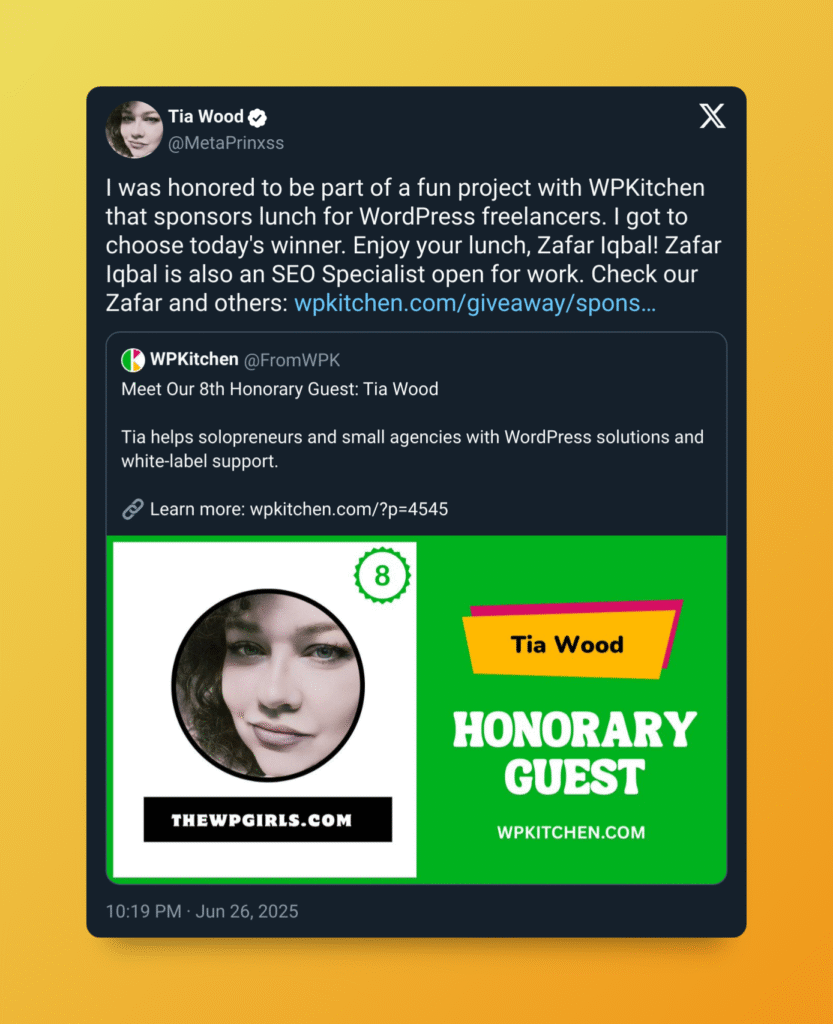
Task: Open the WPKitchen account name
Action: tap(194, 359)
